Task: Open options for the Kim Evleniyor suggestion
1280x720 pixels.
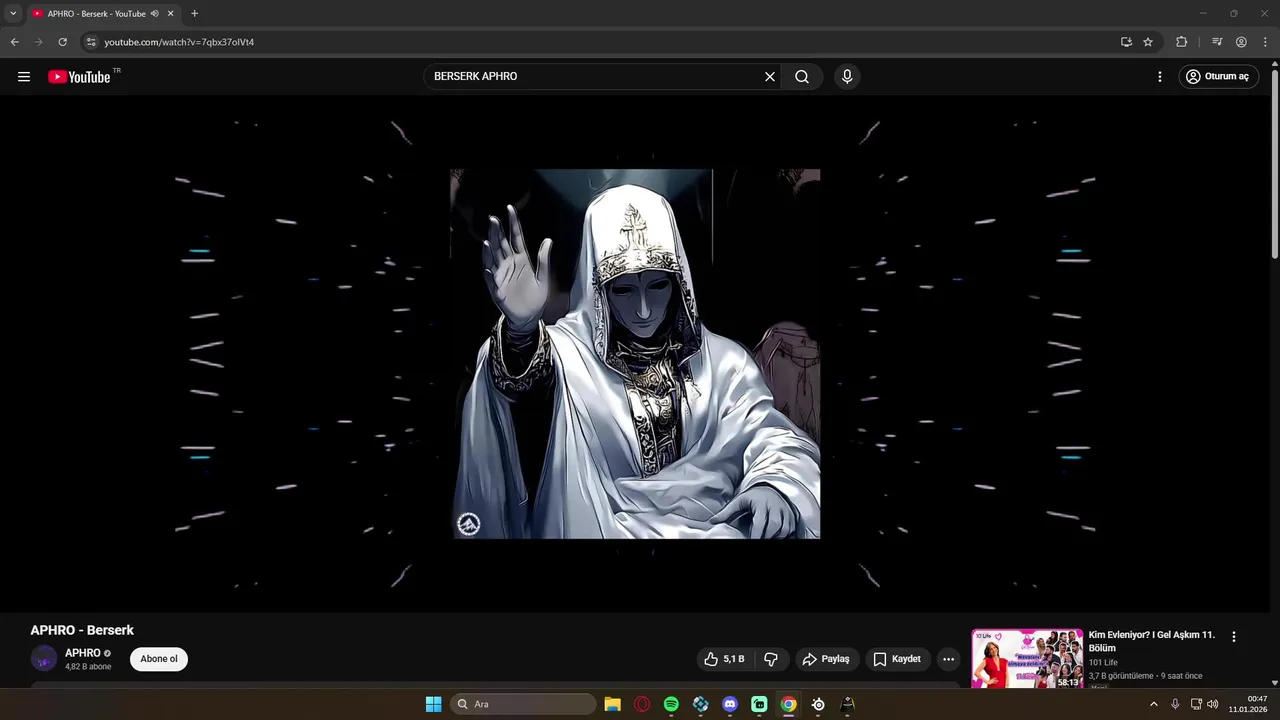Action: coord(1234,637)
